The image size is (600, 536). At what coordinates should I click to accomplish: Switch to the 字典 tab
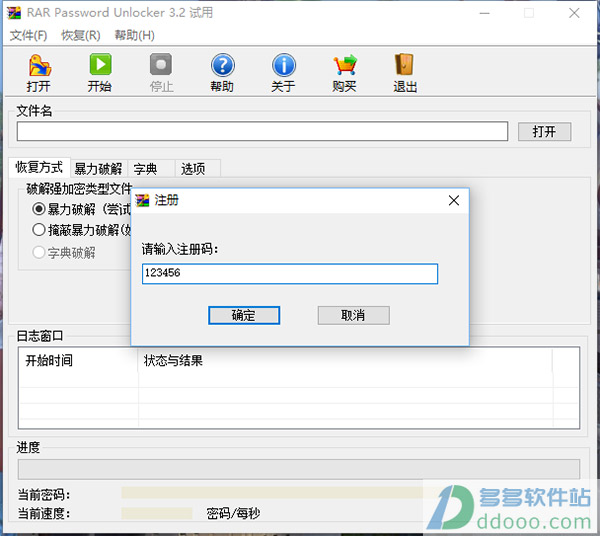pos(151,169)
